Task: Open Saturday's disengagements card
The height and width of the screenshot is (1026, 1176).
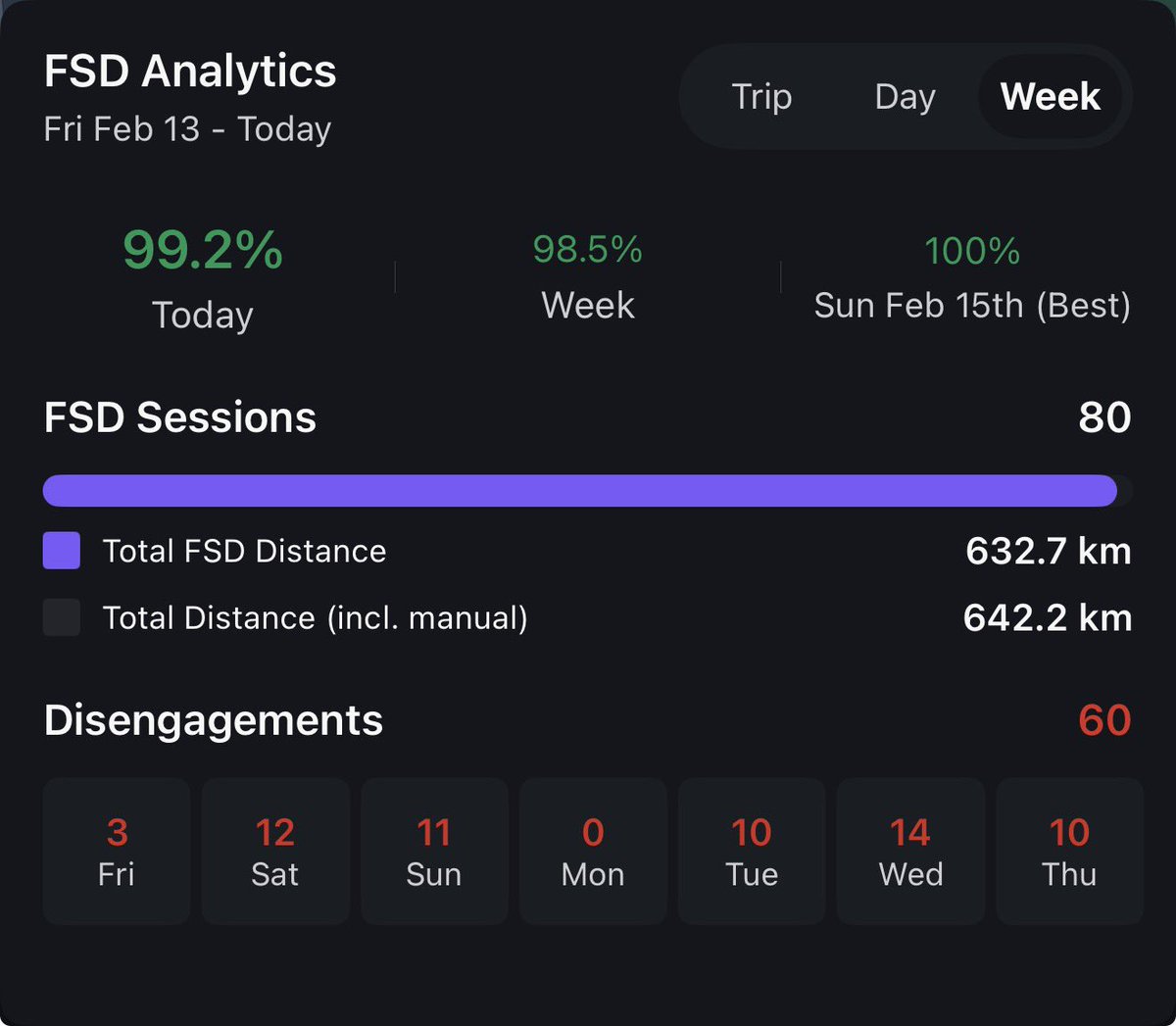Action: pos(275,851)
